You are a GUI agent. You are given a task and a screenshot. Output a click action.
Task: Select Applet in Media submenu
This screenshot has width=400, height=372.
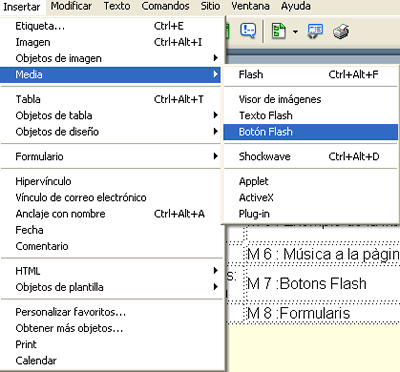point(311,181)
